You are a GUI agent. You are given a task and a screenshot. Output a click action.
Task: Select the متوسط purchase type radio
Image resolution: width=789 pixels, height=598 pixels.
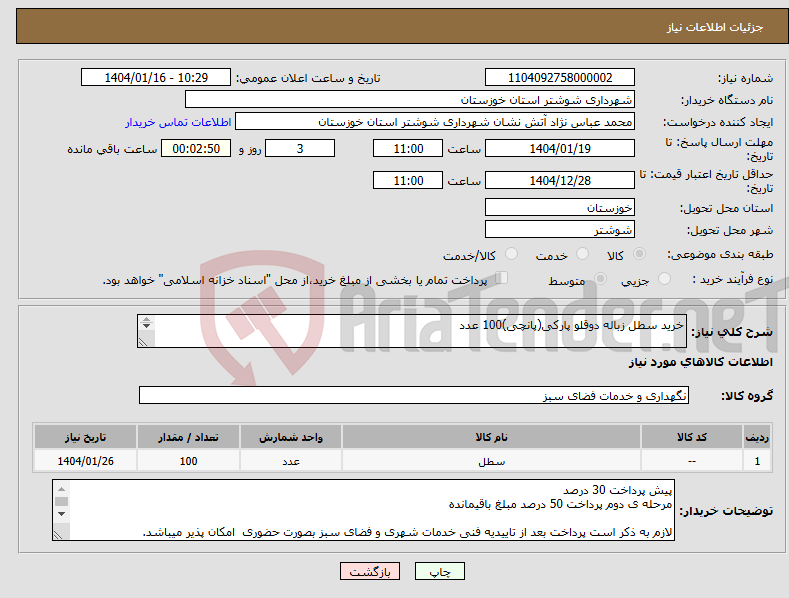click(600, 278)
